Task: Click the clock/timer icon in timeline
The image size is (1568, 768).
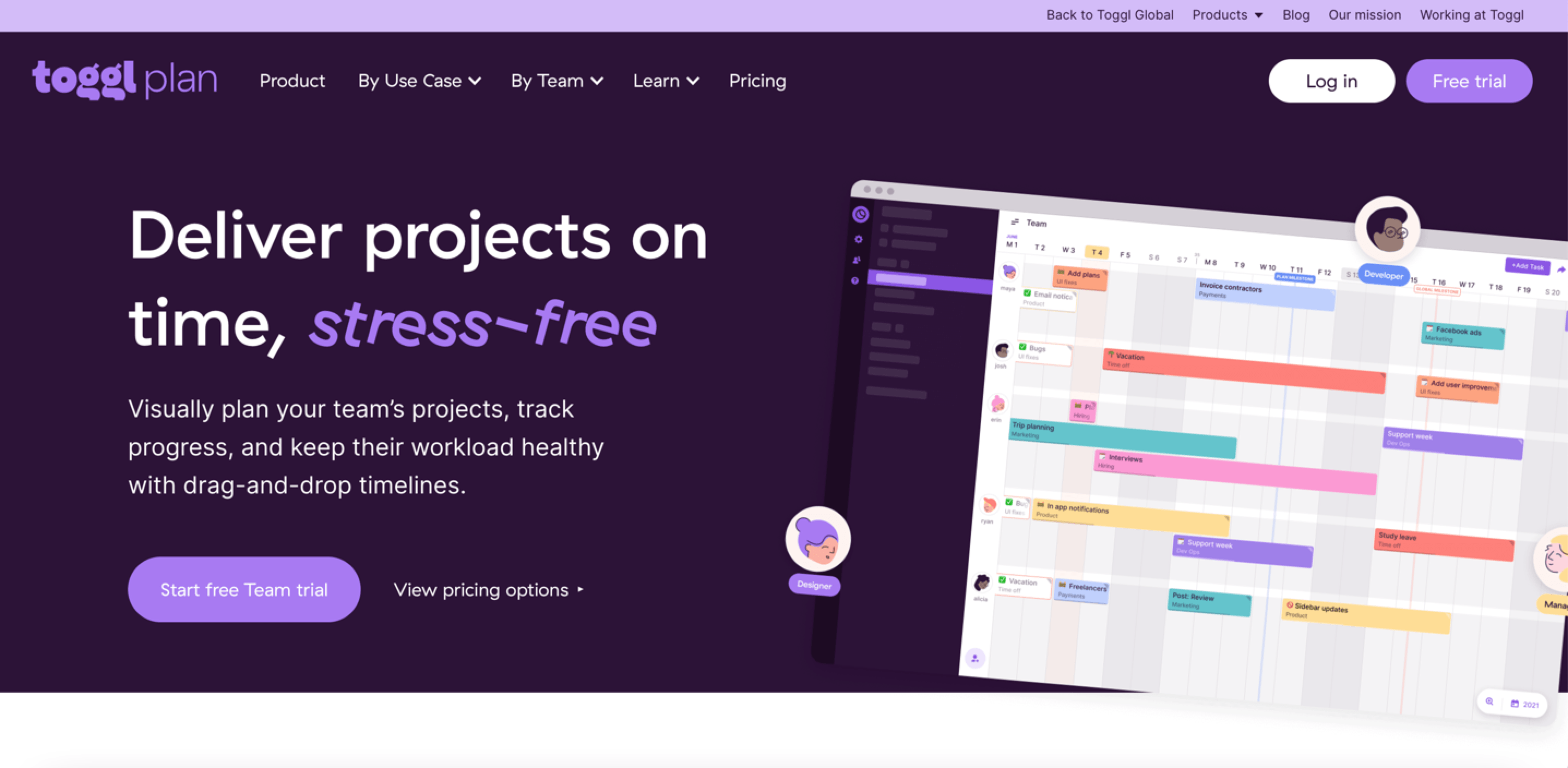Action: [863, 213]
